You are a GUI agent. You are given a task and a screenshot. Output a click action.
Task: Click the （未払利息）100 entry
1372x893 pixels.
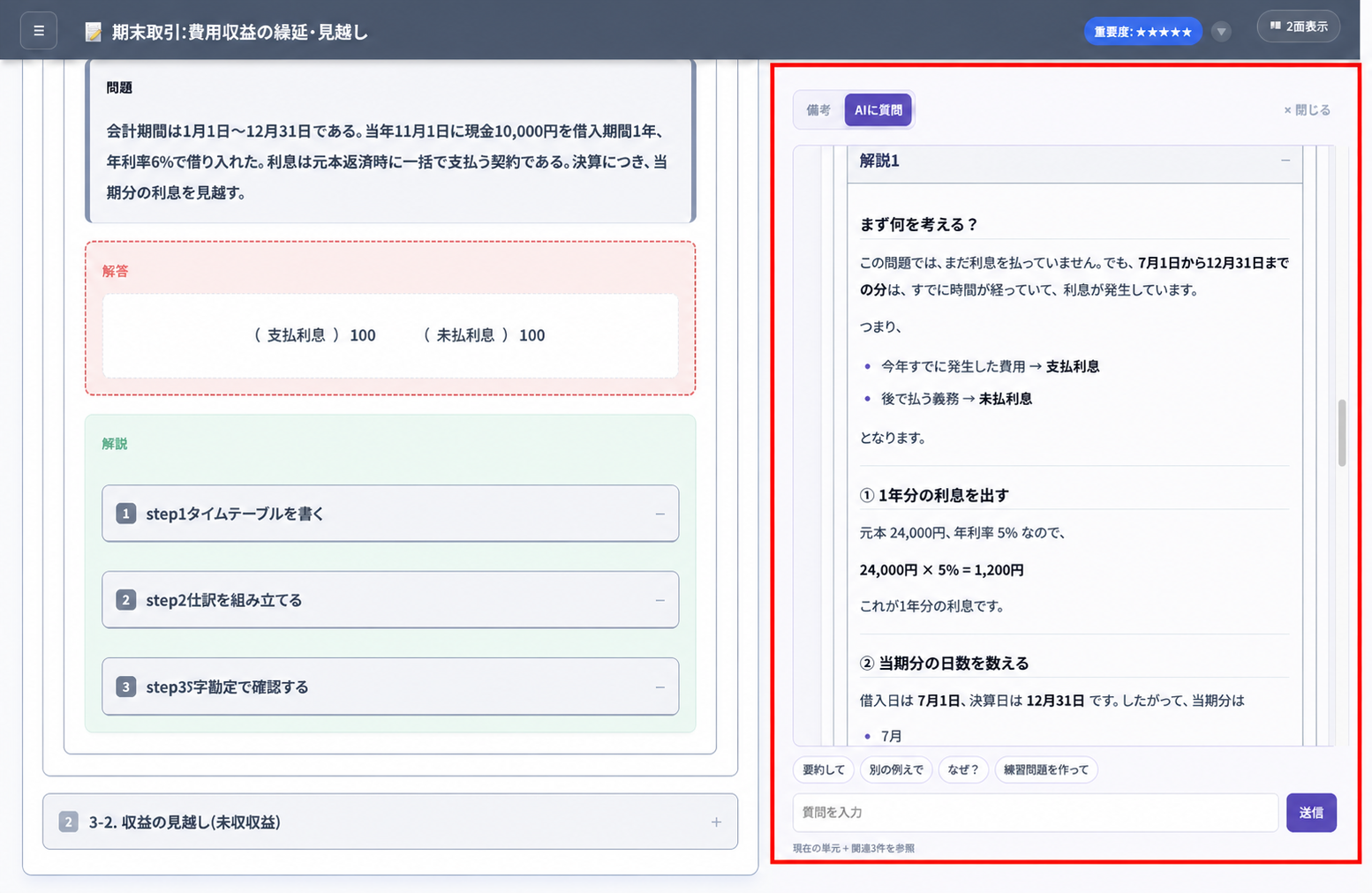(x=484, y=335)
